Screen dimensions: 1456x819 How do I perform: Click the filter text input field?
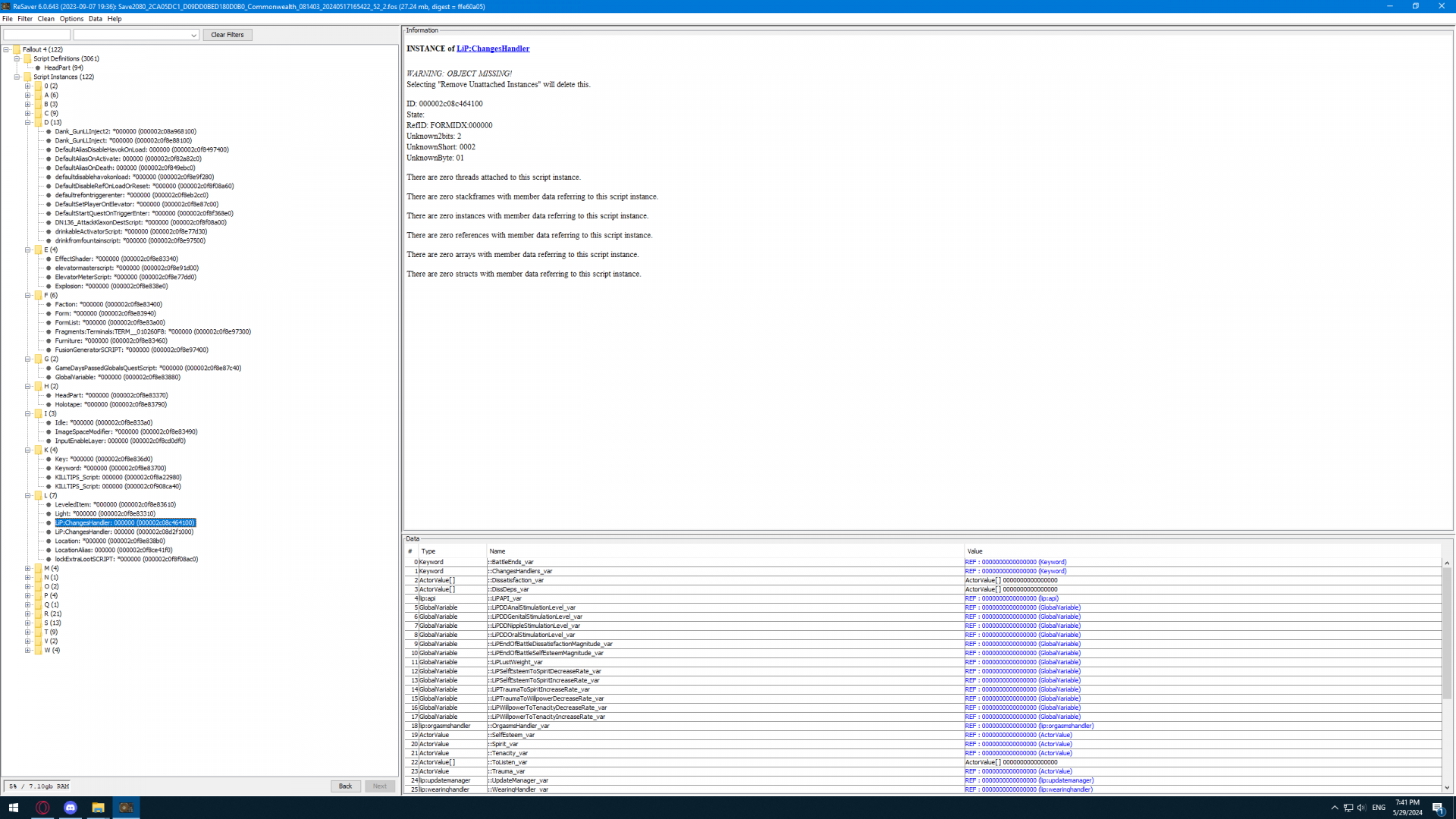[36, 35]
